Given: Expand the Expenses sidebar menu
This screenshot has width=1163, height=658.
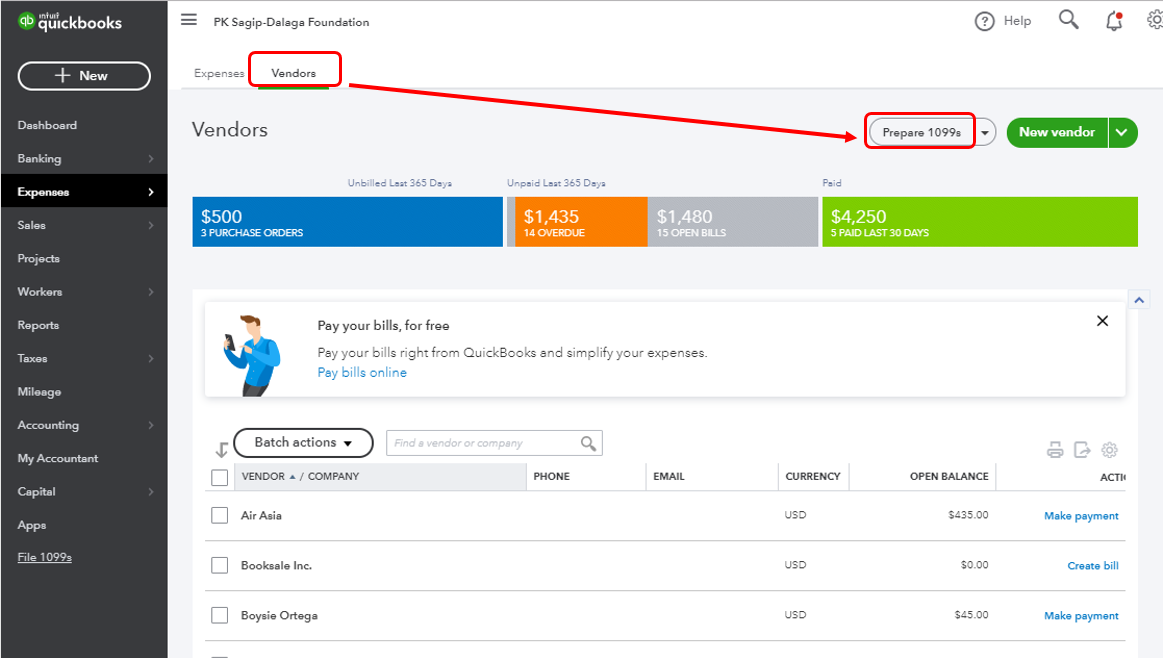Looking at the screenshot, I should pyautogui.click(x=151, y=192).
